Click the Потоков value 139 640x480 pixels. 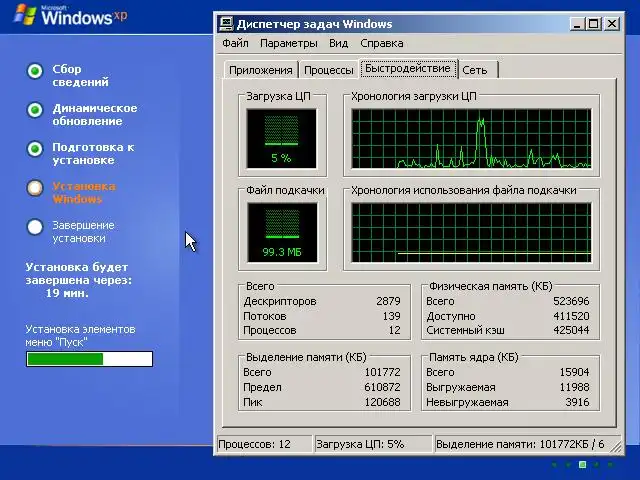[x=391, y=316]
